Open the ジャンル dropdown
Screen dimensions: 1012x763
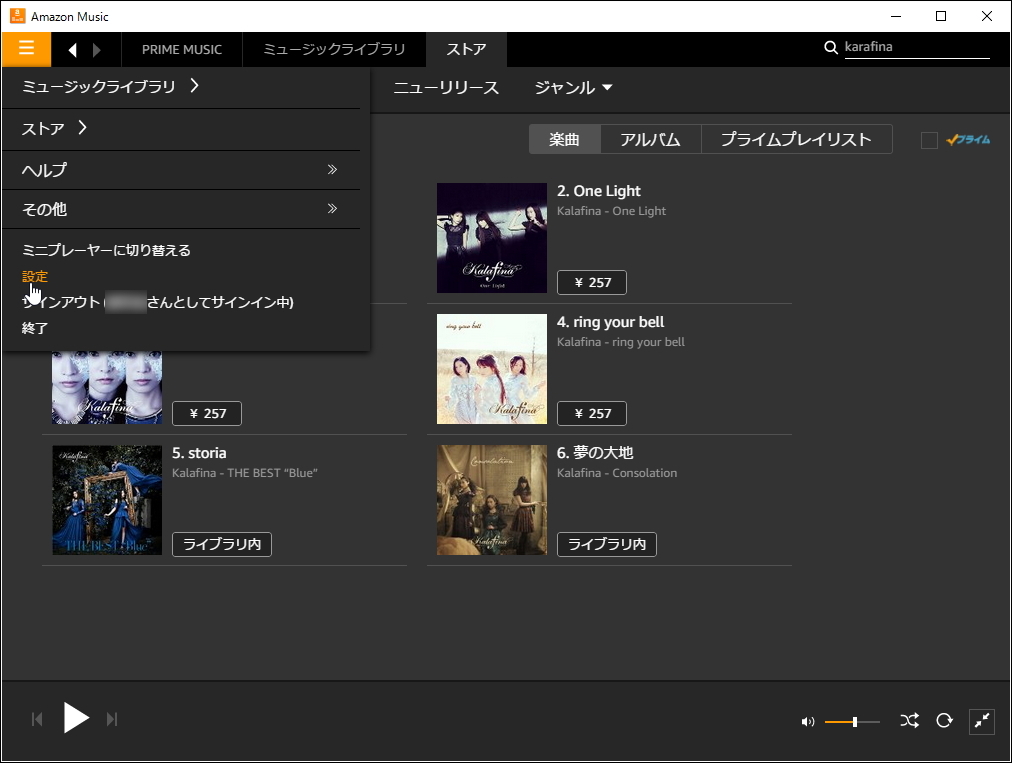[x=571, y=88]
